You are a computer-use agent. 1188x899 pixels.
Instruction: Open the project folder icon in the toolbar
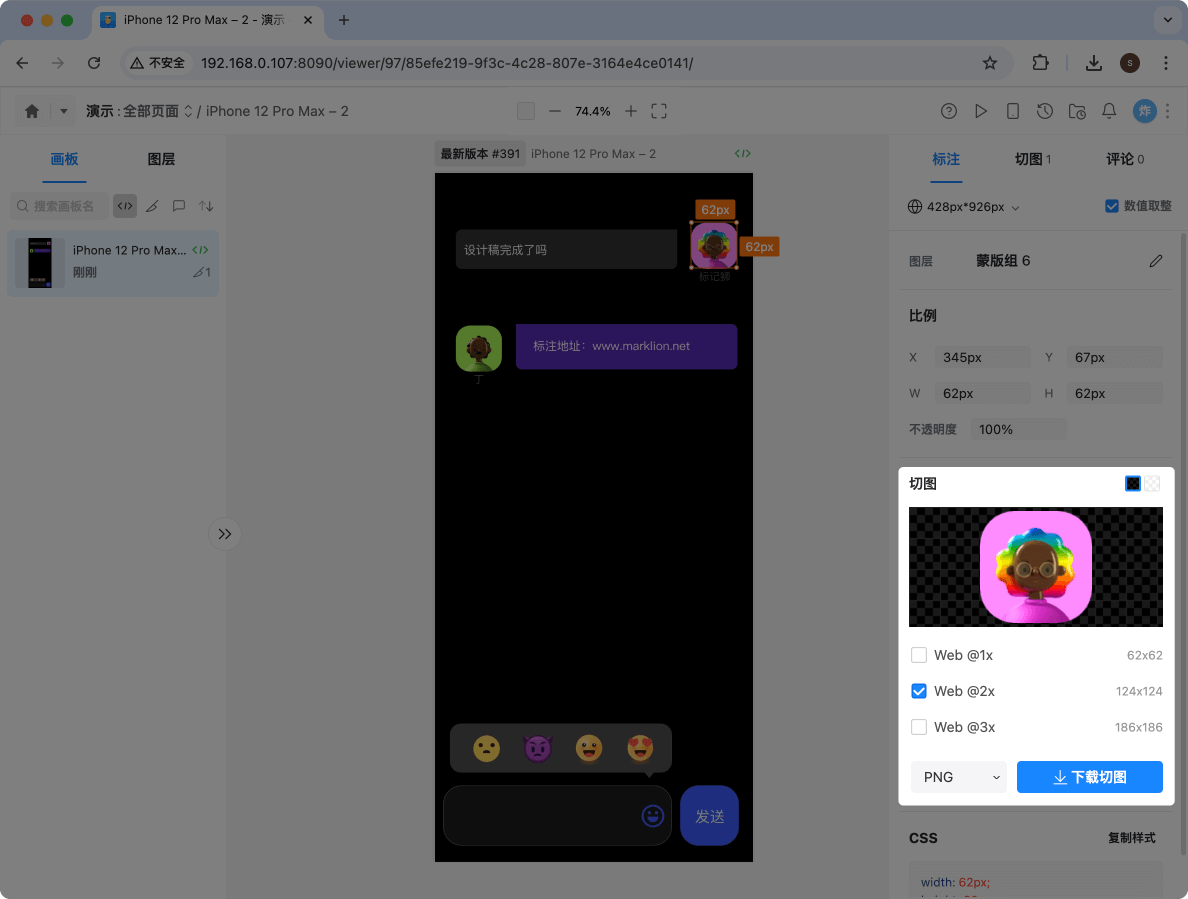click(x=1077, y=111)
